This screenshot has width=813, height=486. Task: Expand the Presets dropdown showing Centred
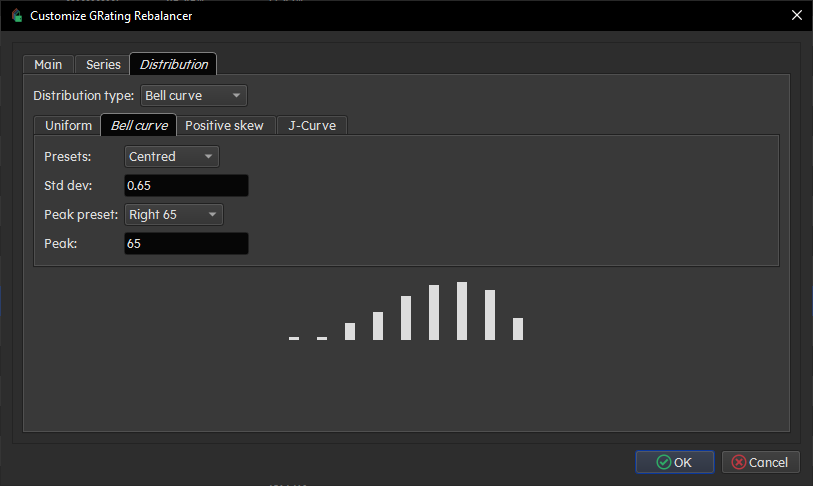(x=172, y=156)
